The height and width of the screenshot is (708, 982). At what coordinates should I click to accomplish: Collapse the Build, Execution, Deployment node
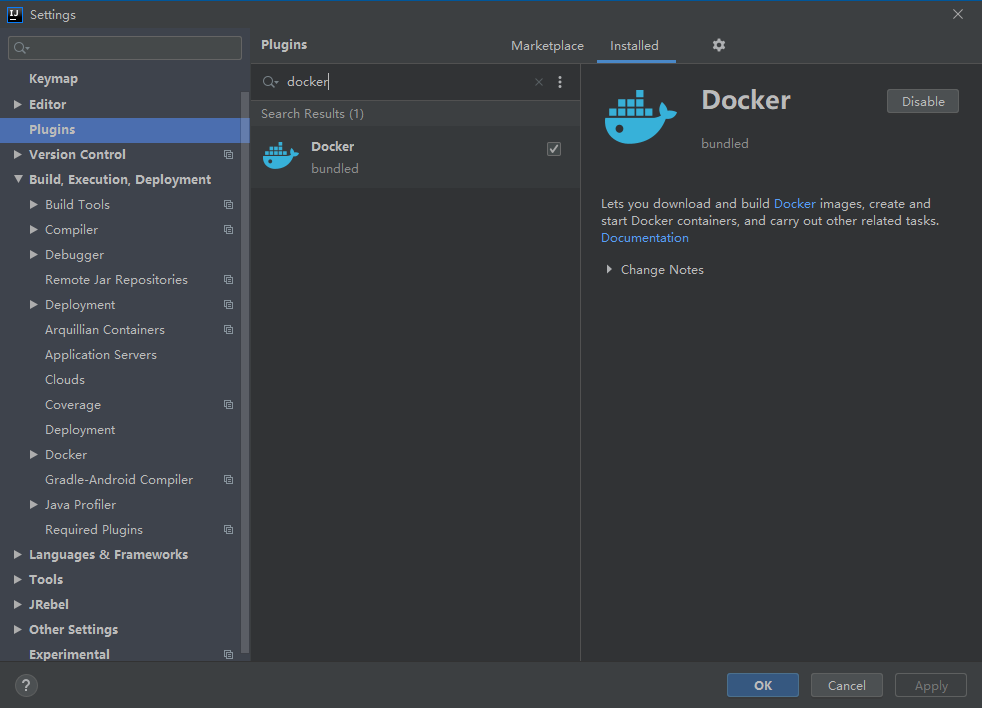tap(18, 179)
